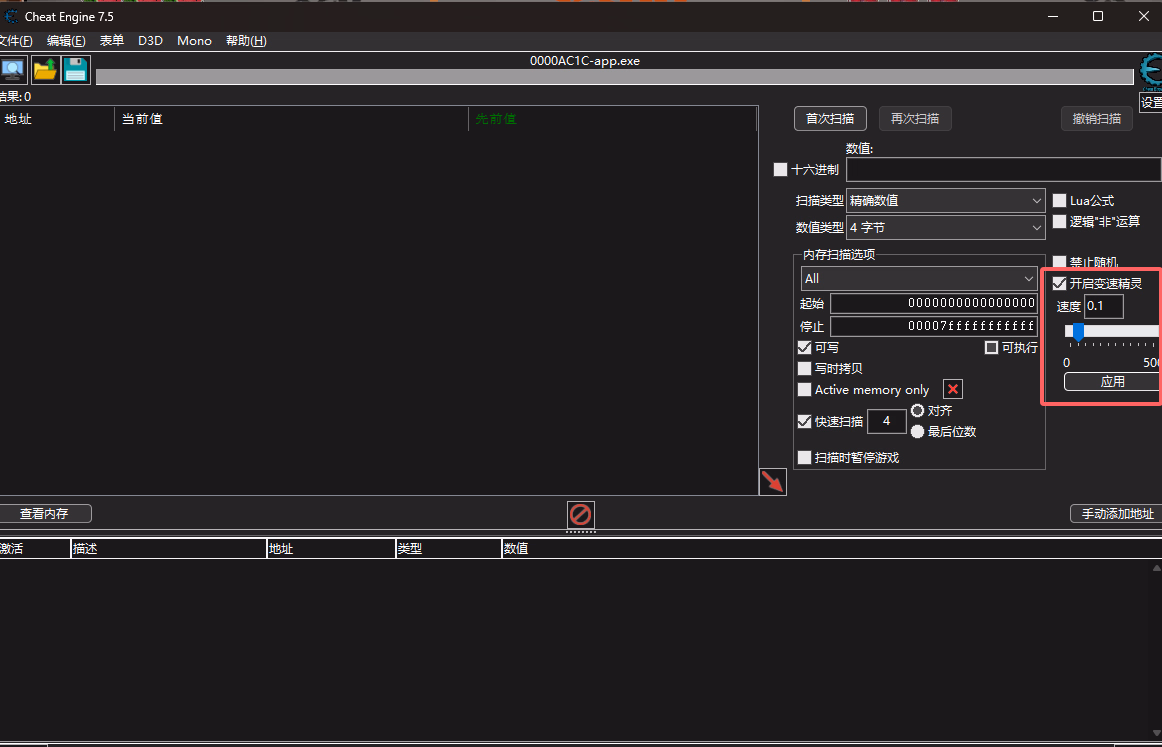Open a cheat table folder icon
1162x747 pixels.
tap(45, 70)
